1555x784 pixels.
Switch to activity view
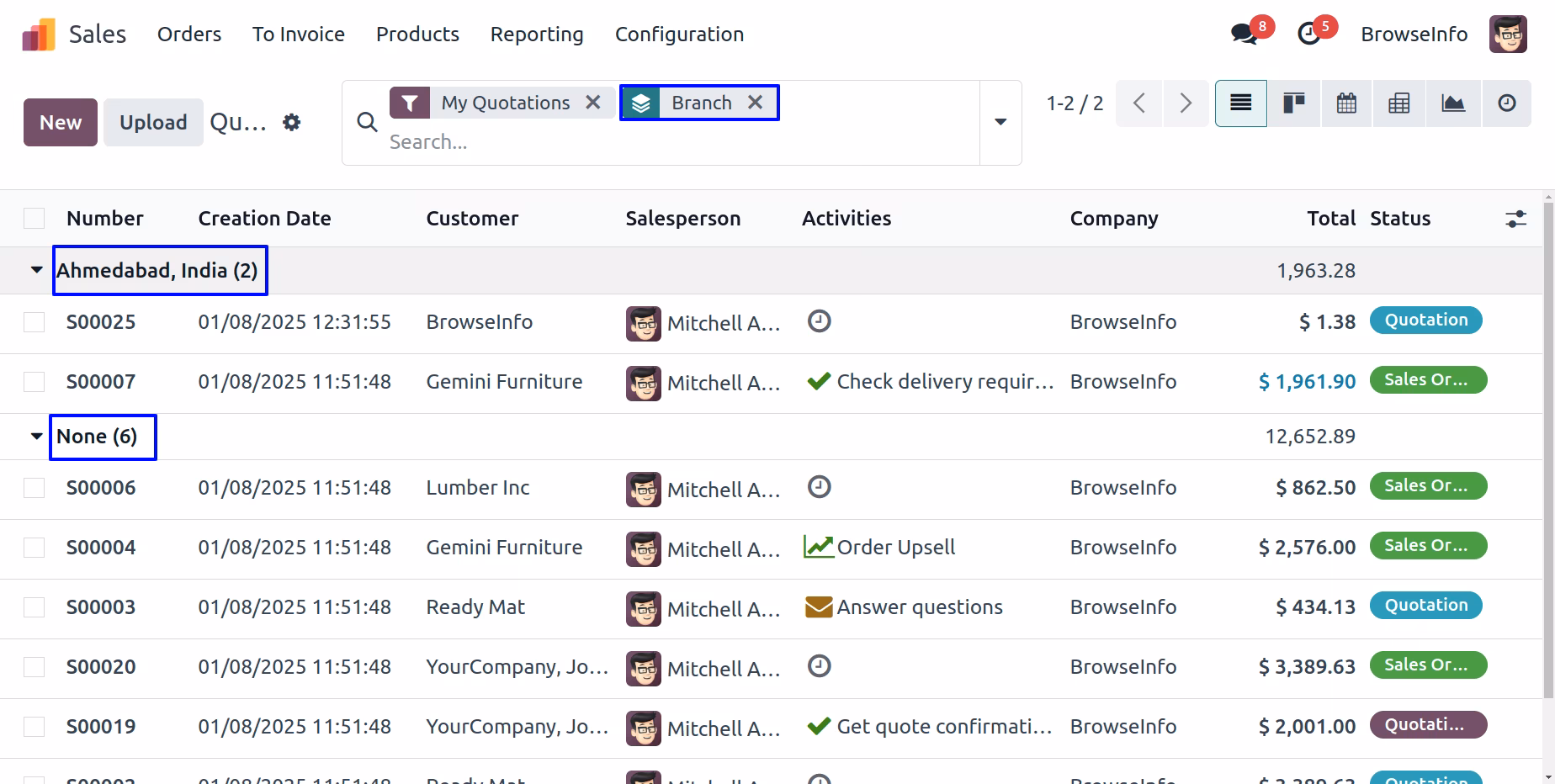1506,103
